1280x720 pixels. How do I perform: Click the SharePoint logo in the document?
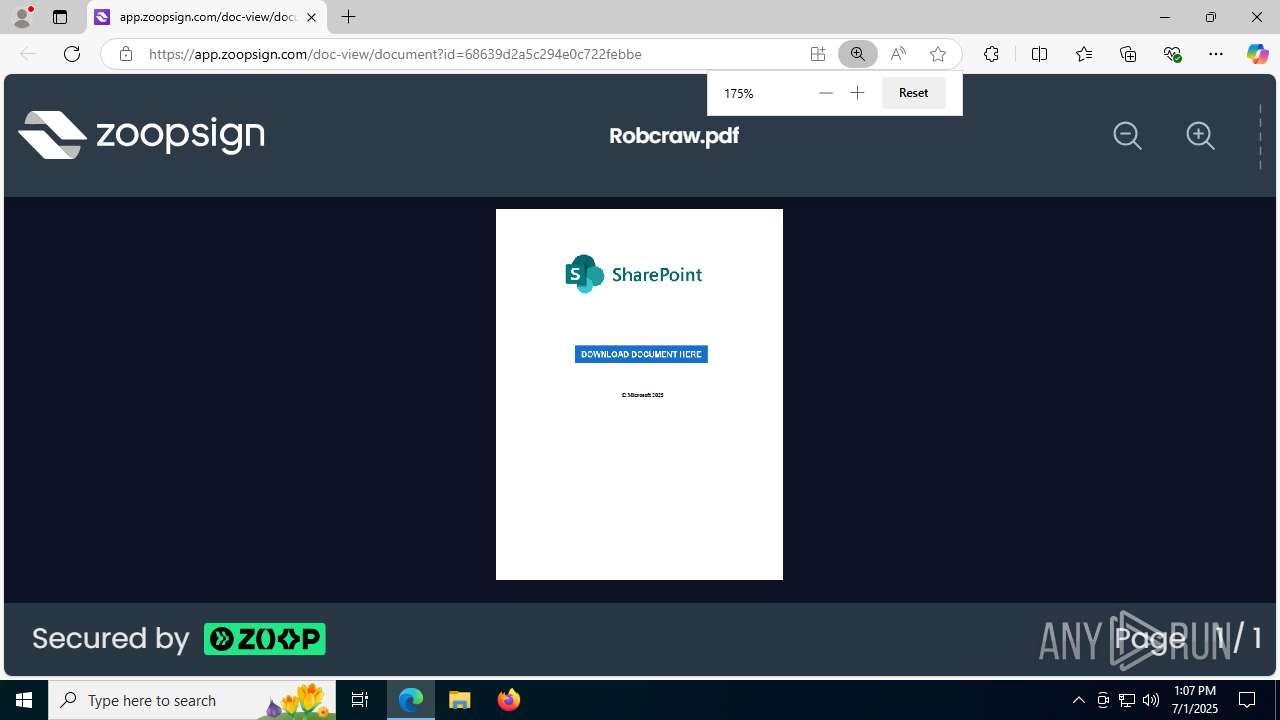coord(634,274)
